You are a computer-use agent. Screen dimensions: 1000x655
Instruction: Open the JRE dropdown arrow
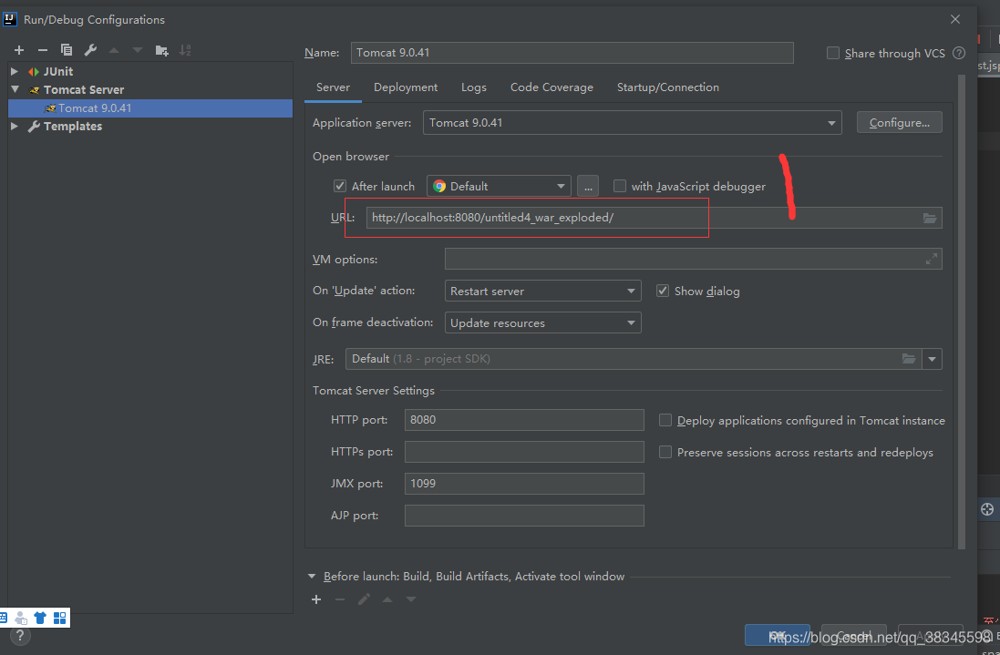click(932, 358)
